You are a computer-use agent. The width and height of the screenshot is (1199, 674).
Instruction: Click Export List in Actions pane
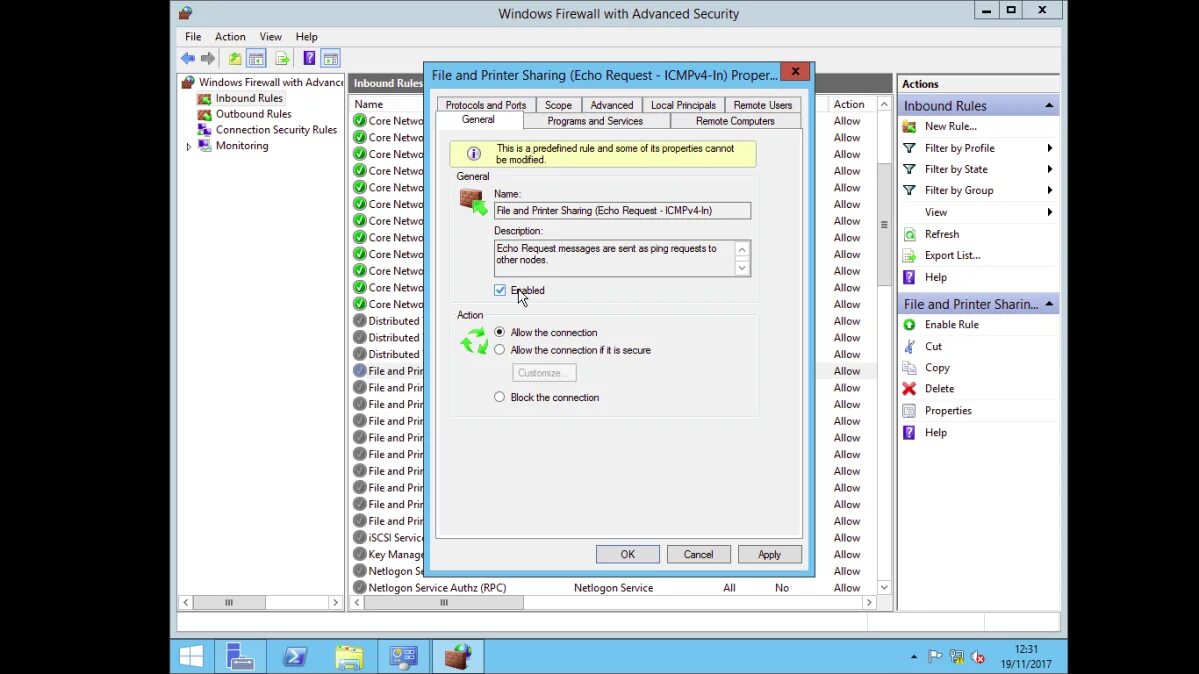tap(952, 256)
